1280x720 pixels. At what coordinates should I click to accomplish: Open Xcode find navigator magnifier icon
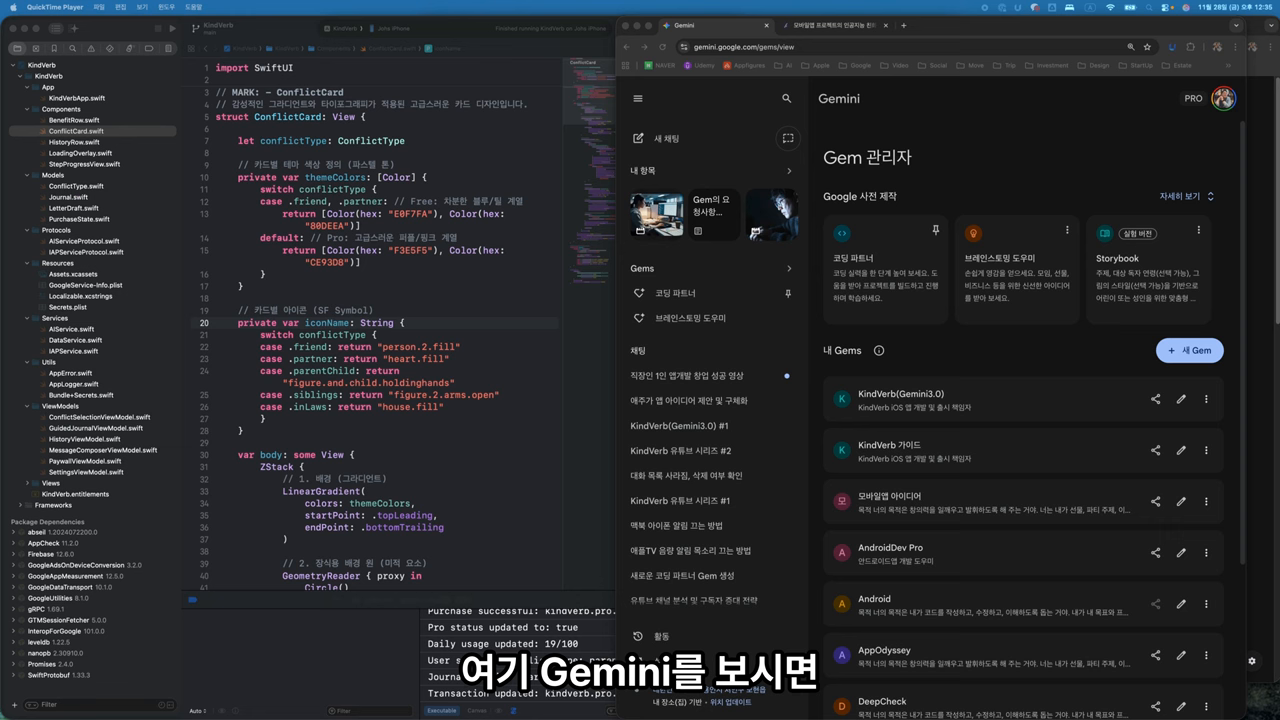point(73,48)
